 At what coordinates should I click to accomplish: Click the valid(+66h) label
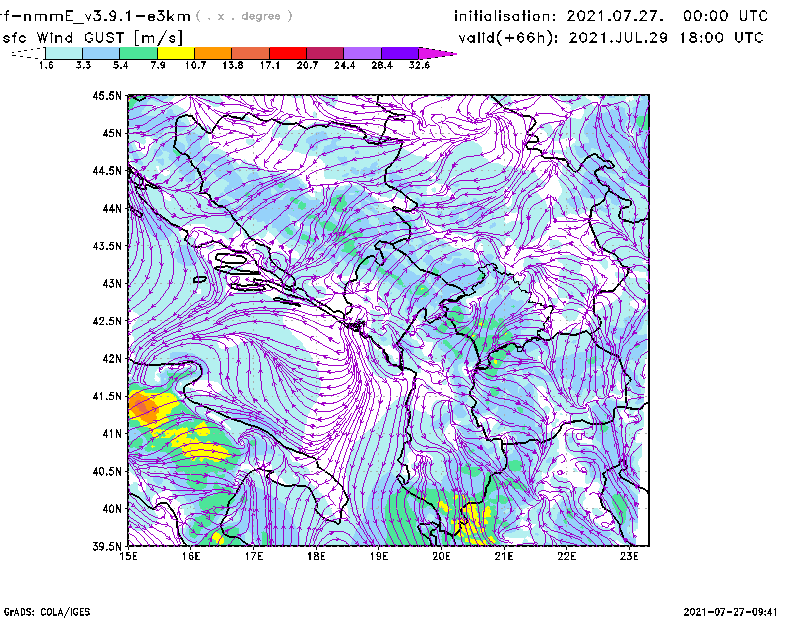click(509, 38)
